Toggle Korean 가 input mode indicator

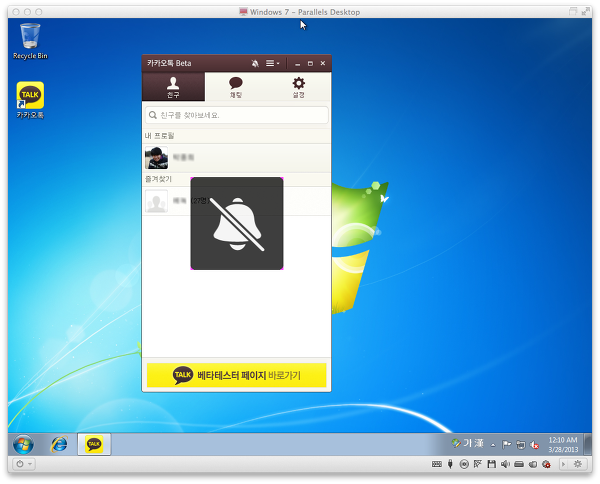[x=468, y=443]
